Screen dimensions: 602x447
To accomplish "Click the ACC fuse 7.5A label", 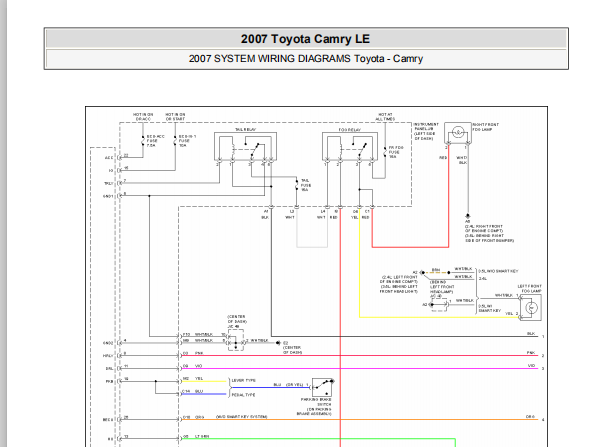I will [155, 141].
